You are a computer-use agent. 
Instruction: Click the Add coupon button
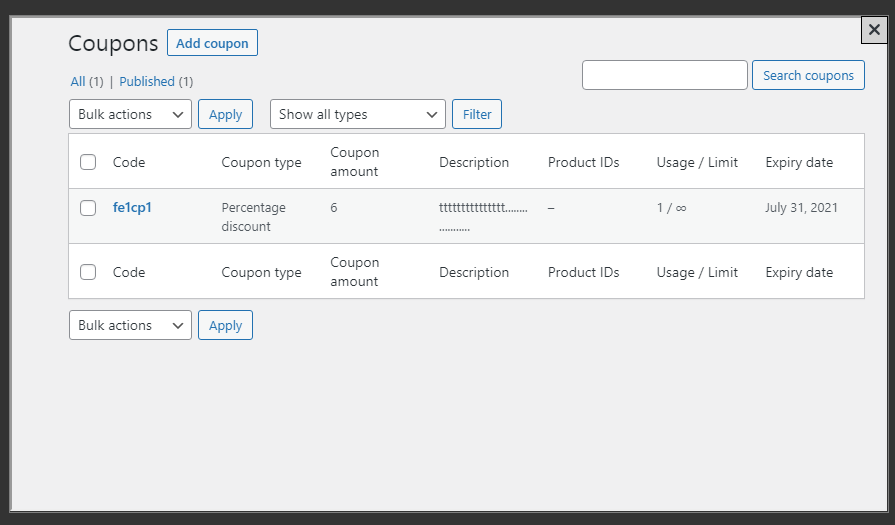click(x=212, y=43)
